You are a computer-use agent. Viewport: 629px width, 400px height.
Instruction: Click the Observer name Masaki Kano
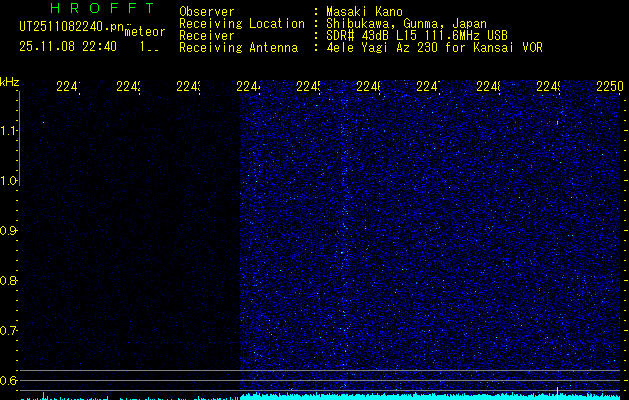click(x=364, y=11)
